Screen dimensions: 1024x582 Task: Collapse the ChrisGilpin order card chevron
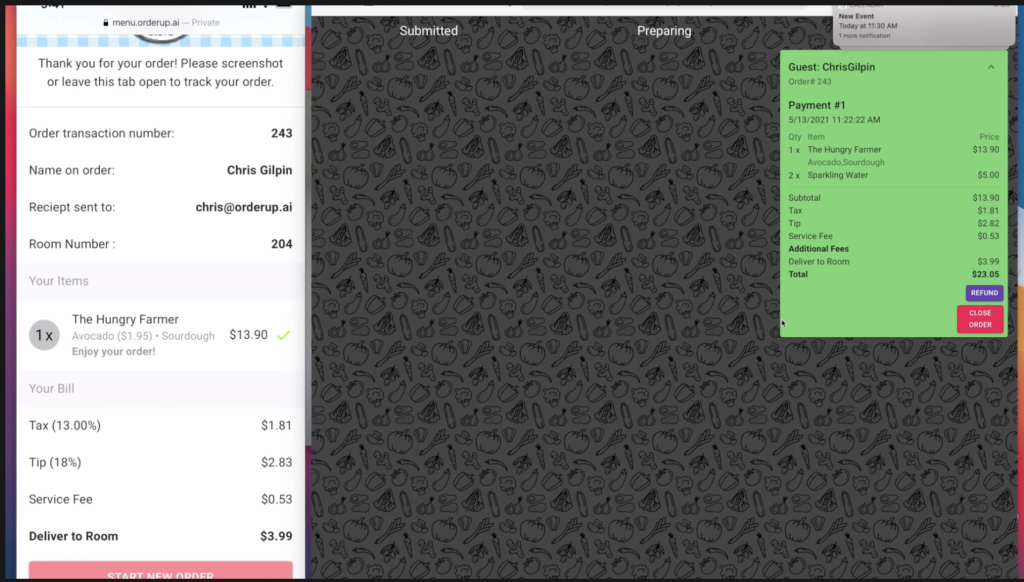click(991, 67)
